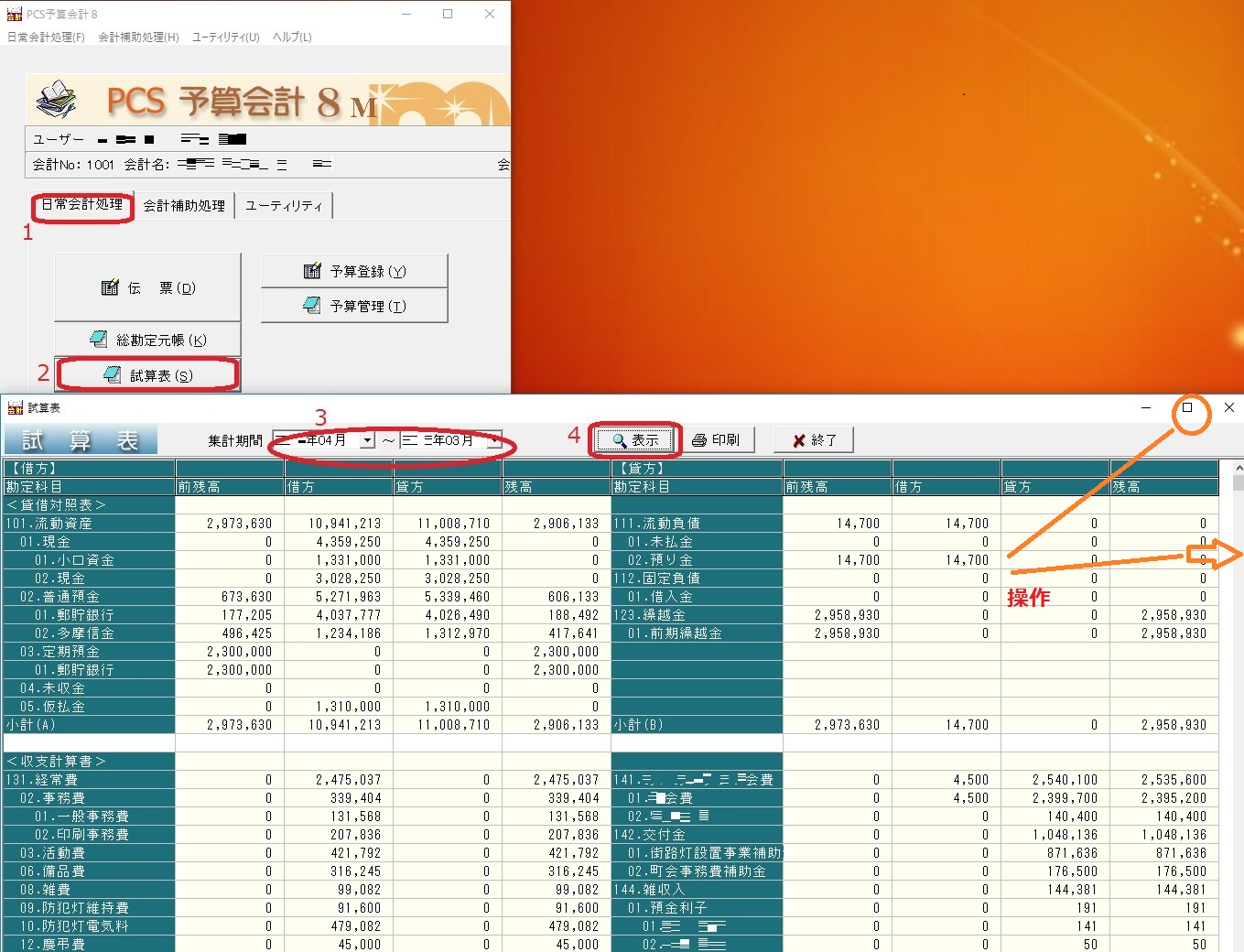Open the 会計補助処理(H) menu
Image resolution: width=1244 pixels, height=952 pixels.
click(x=138, y=38)
